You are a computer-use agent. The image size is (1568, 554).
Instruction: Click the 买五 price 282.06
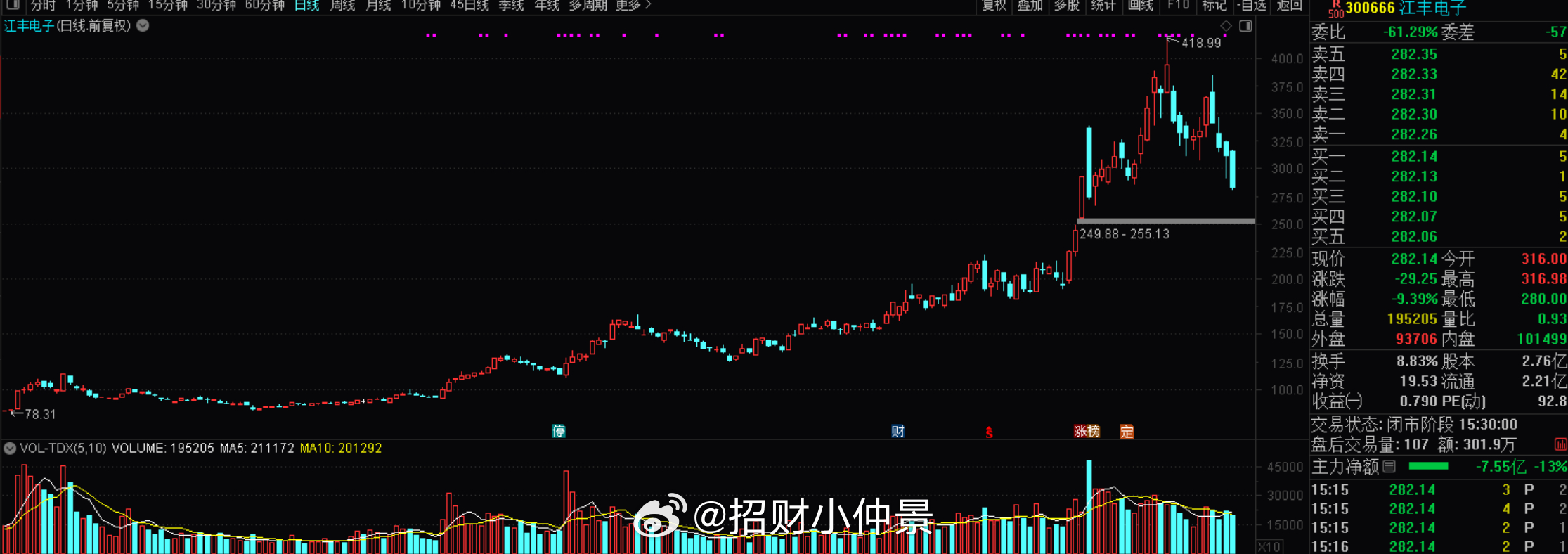coord(1414,237)
